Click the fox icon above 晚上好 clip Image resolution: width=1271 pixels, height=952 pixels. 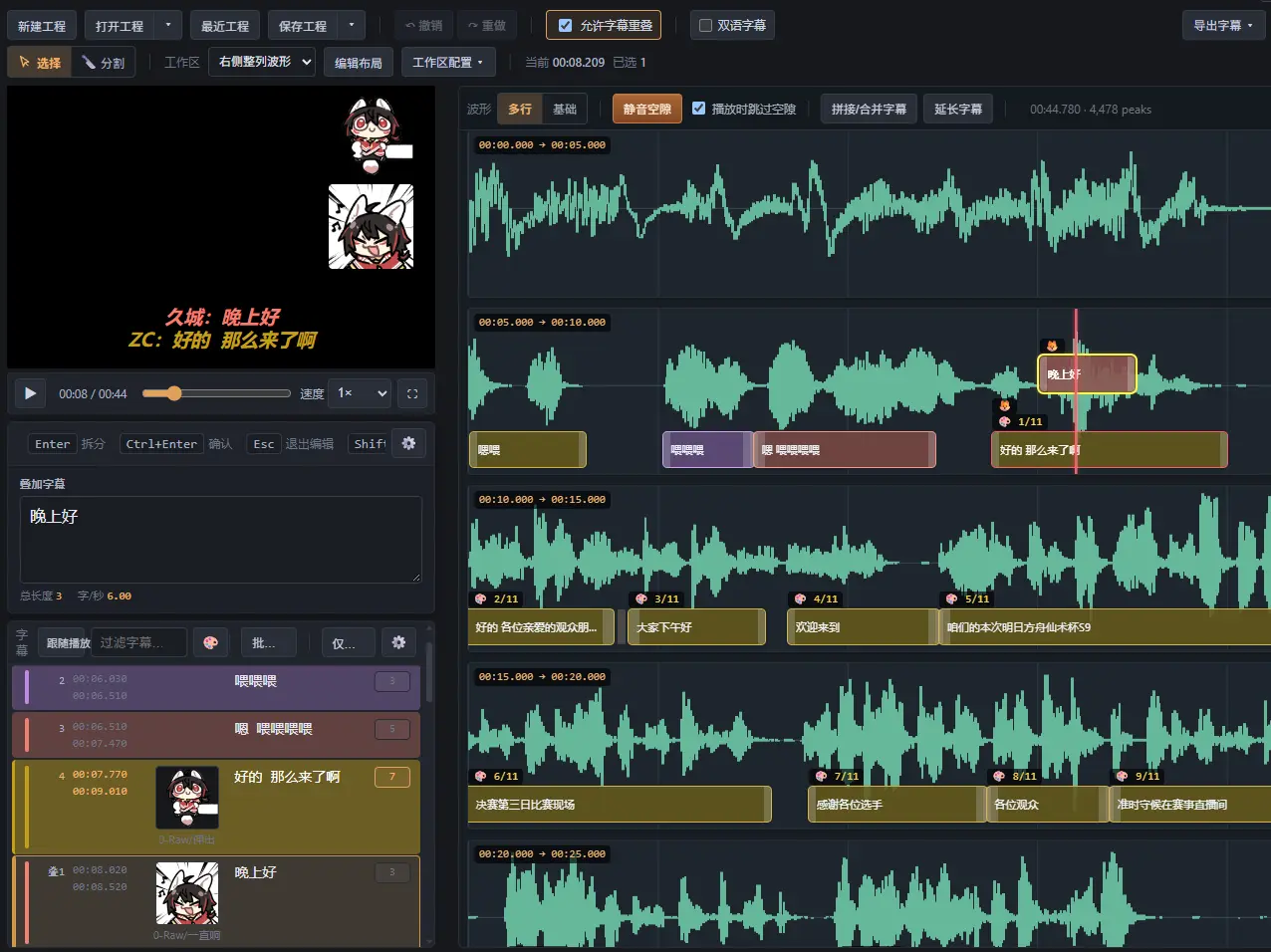click(1051, 347)
